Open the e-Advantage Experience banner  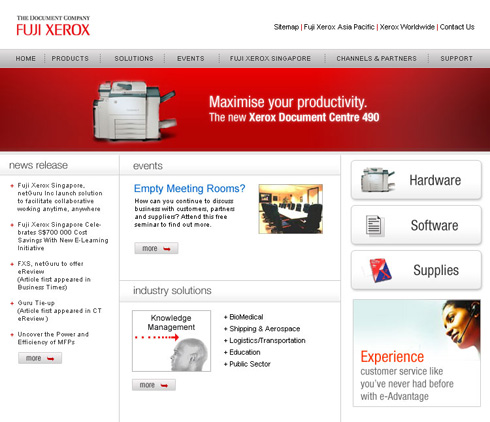[417, 353]
